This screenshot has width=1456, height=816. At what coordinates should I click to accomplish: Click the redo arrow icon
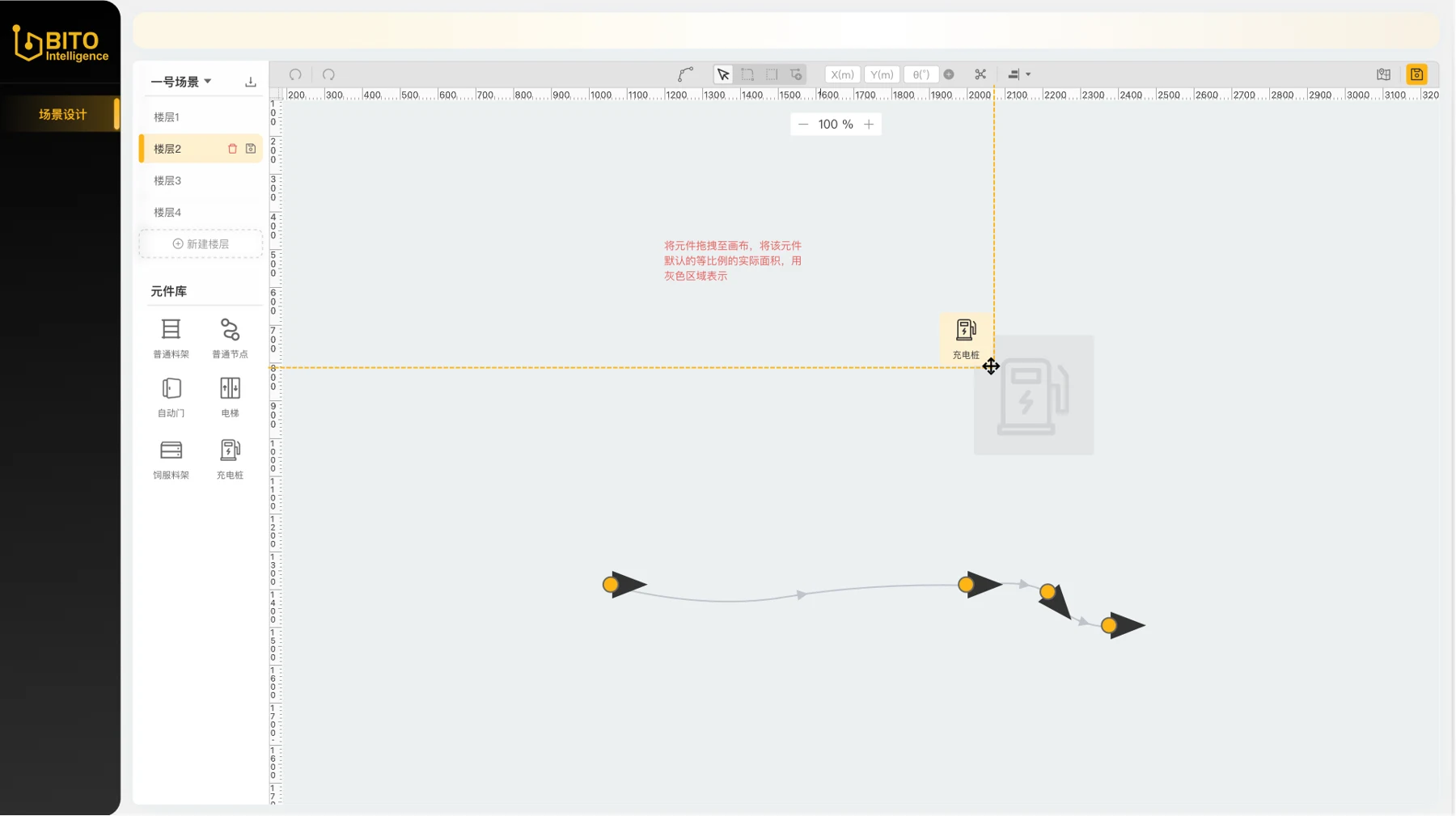coord(328,74)
